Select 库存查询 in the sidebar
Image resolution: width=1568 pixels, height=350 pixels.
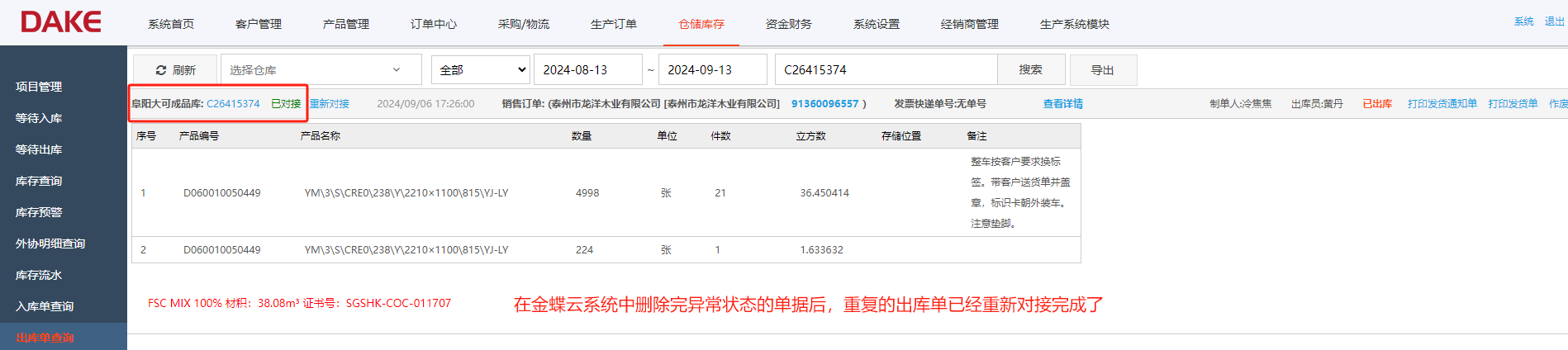coord(39,181)
